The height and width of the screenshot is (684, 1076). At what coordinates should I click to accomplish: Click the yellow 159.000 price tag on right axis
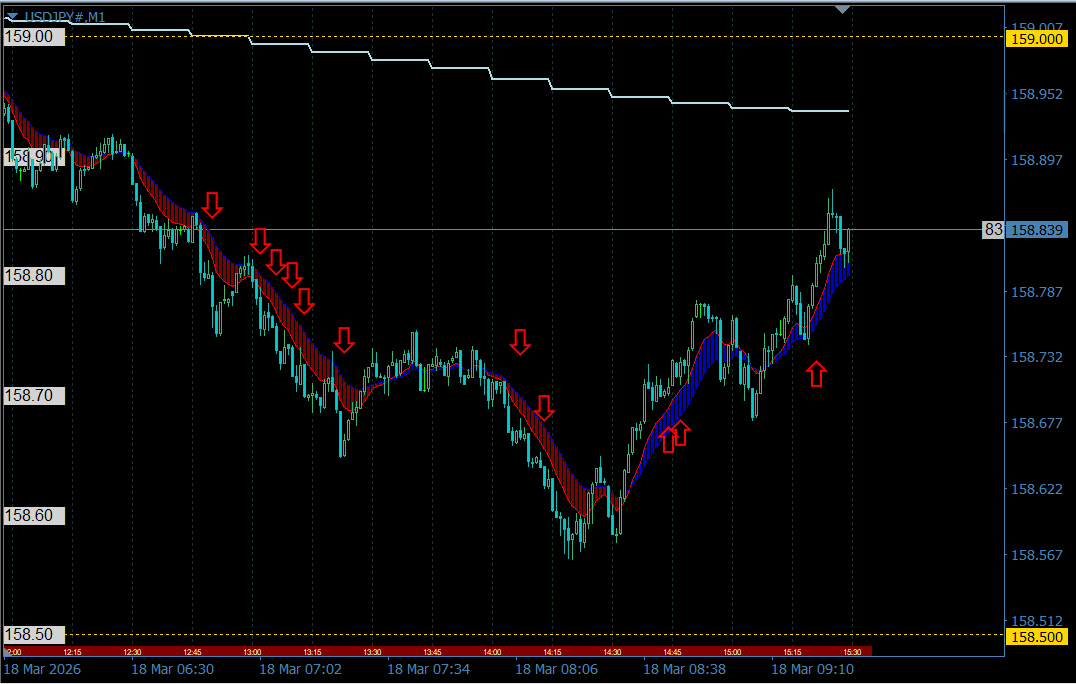point(1037,38)
